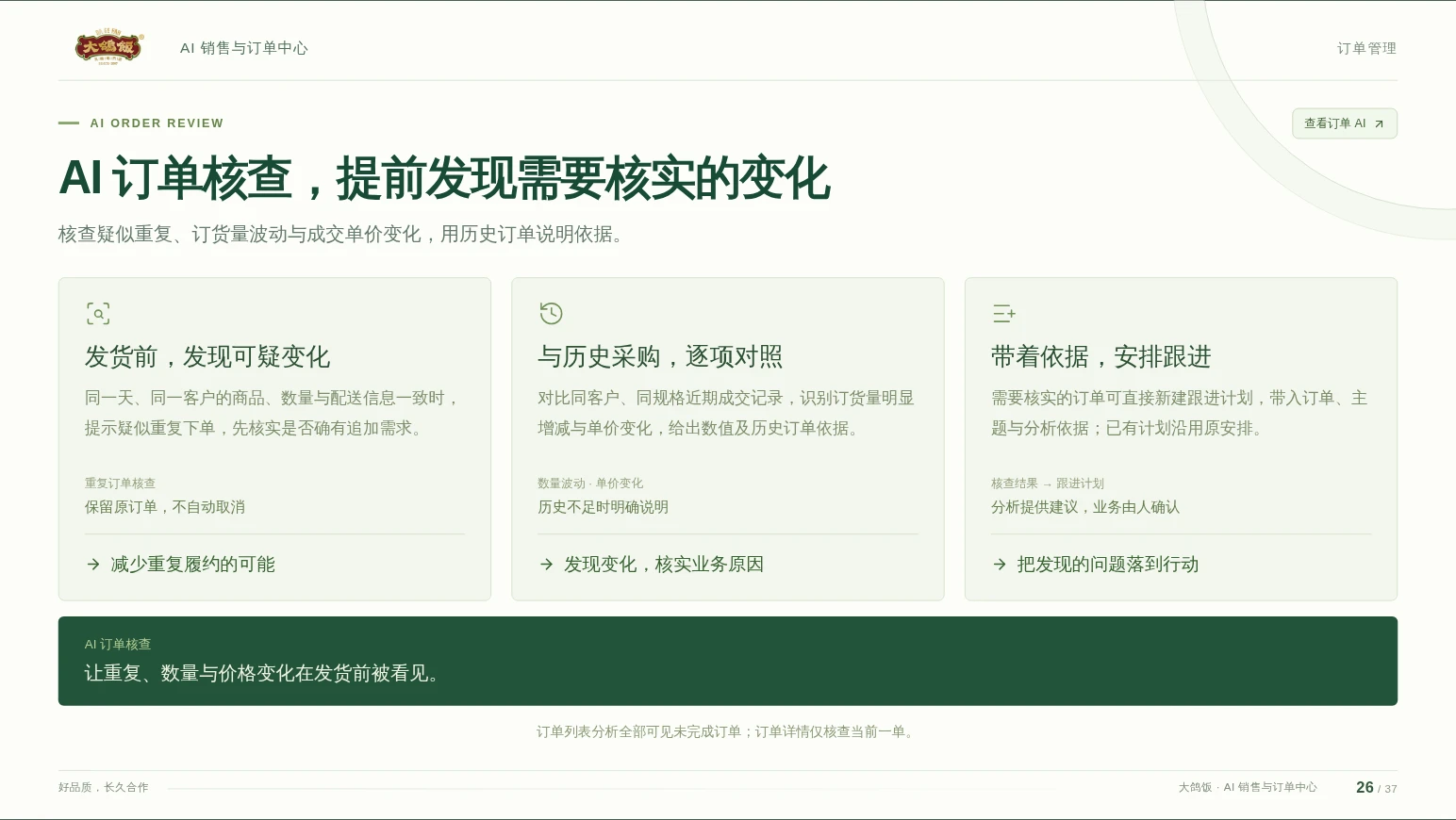Open the 查看订单 AI button
Image resolution: width=1456 pixels, height=820 pixels.
[x=1345, y=123]
